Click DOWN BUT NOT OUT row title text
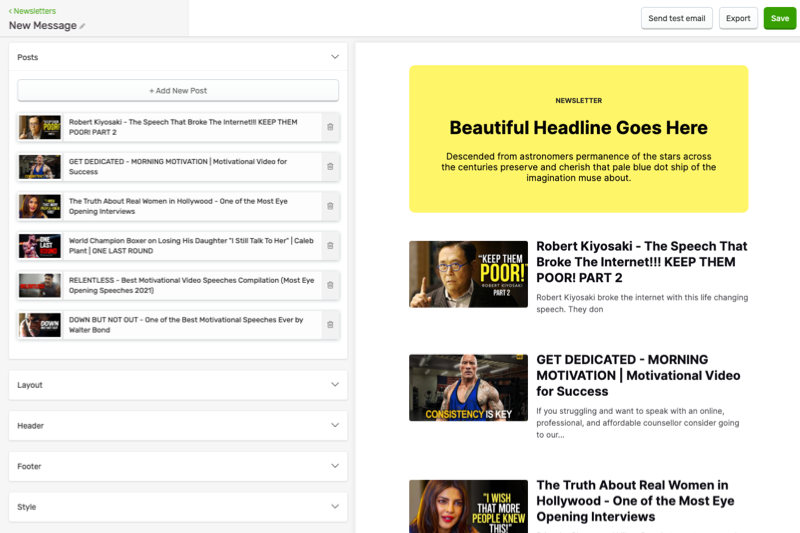Image resolution: width=800 pixels, height=533 pixels. (186, 325)
